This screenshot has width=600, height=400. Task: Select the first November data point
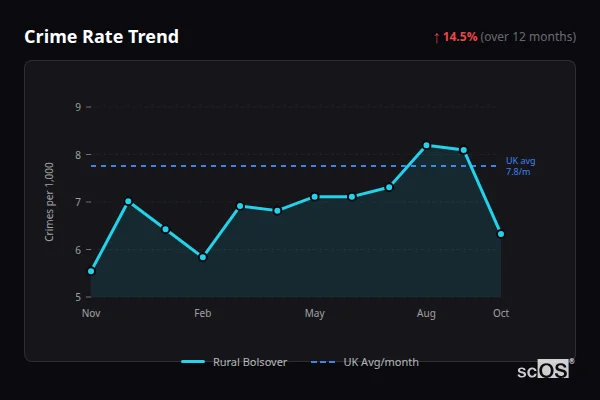tap(91, 271)
